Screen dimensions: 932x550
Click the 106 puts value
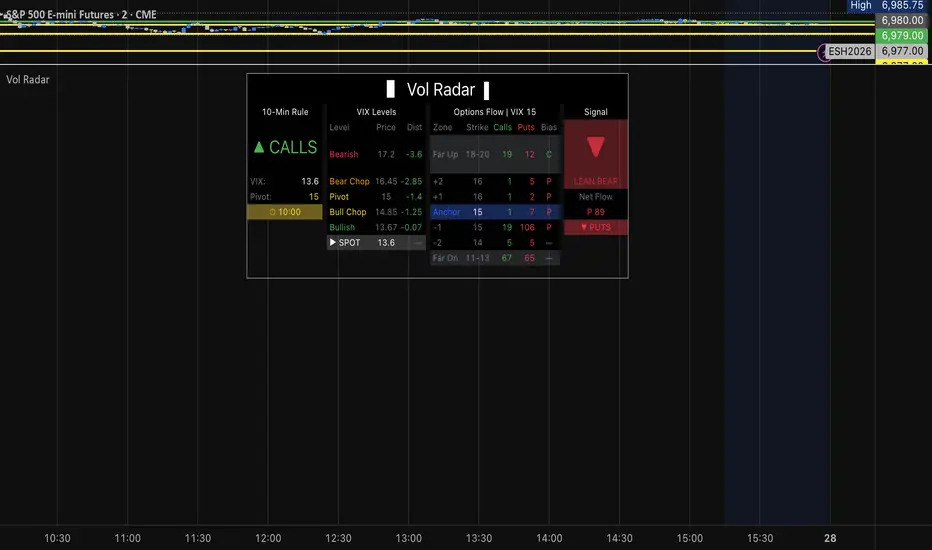click(x=527, y=227)
